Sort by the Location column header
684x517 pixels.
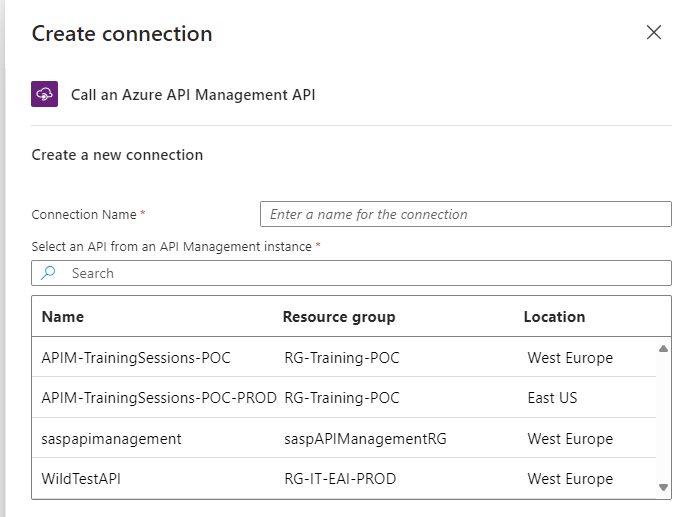[x=554, y=317]
